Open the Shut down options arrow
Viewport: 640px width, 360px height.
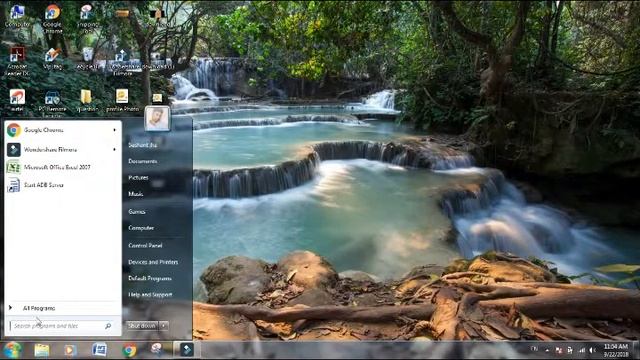pos(164,326)
